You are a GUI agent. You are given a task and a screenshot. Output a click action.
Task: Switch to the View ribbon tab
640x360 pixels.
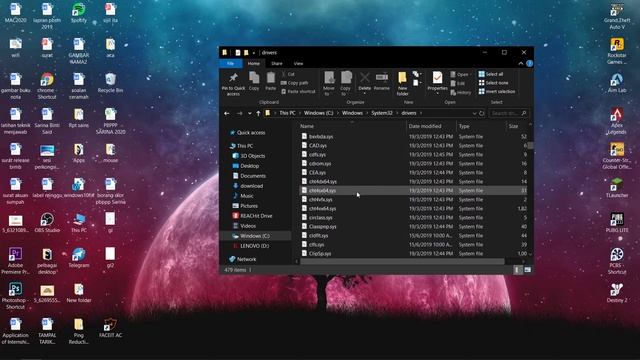tap(298, 64)
